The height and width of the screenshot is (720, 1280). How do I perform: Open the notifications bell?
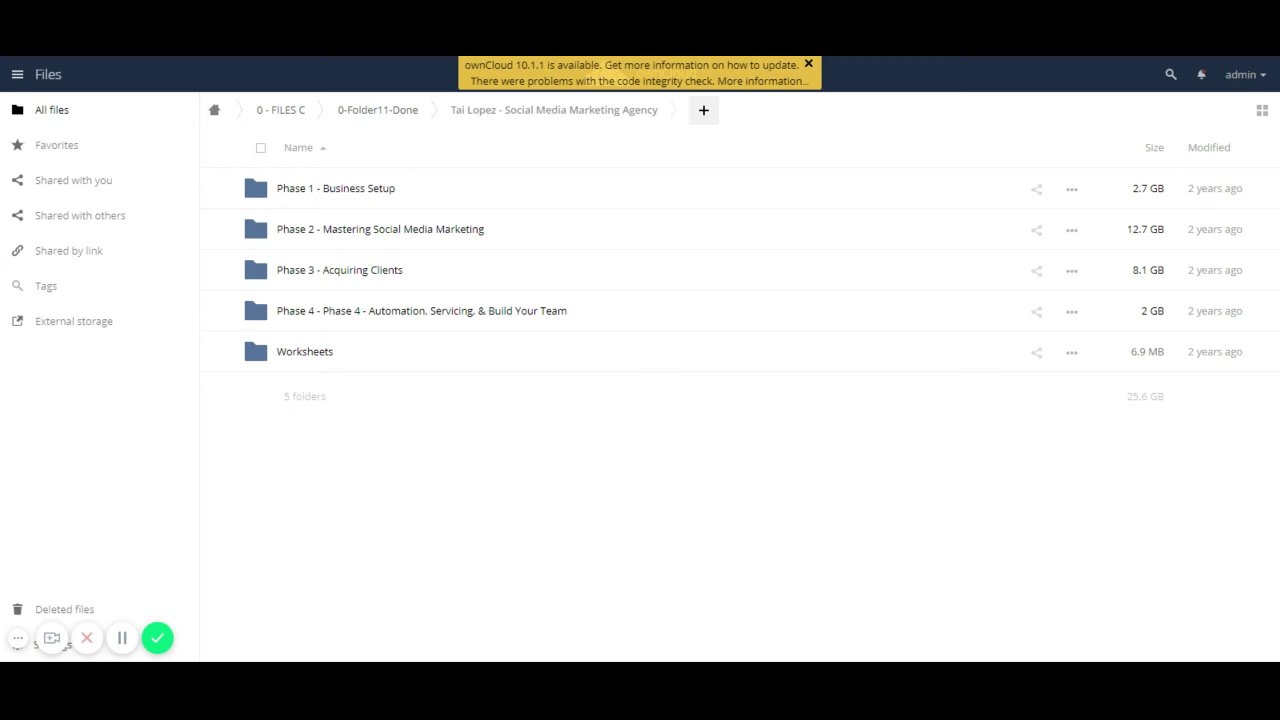[x=1201, y=74]
